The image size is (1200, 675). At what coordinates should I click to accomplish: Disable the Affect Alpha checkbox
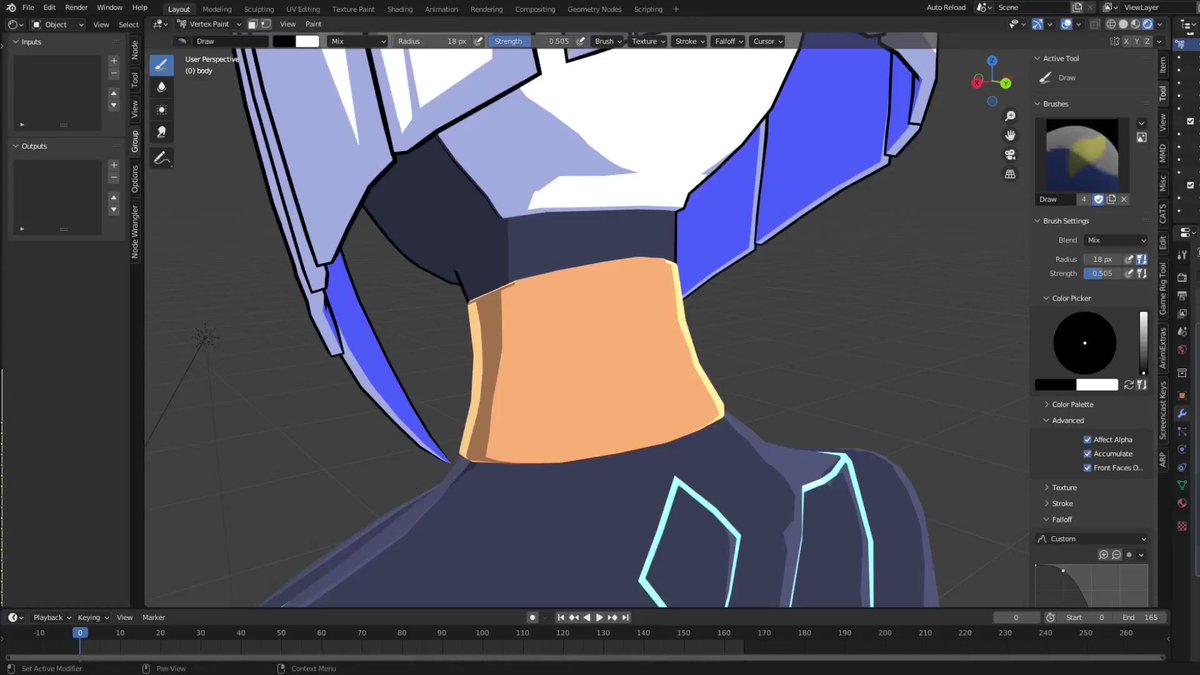tap(1088, 438)
